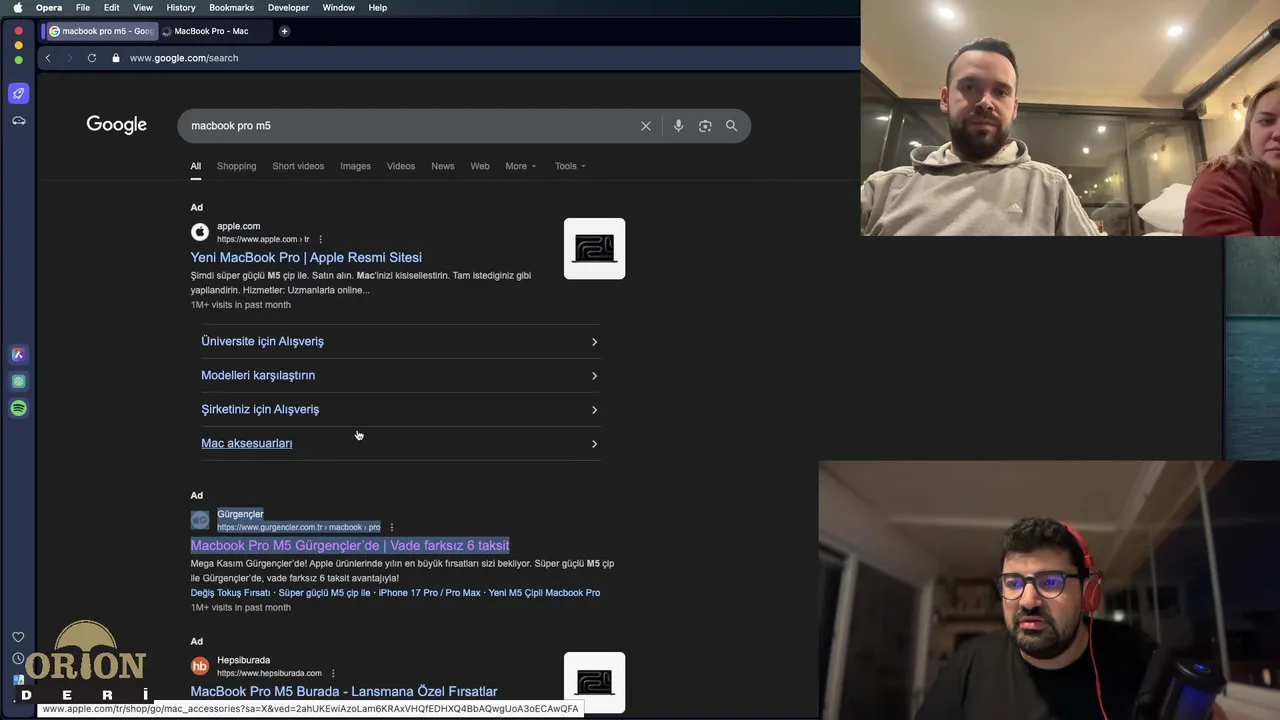Switch to the Short videos tab
The height and width of the screenshot is (720, 1280).
pyautogui.click(x=298, y=166)
